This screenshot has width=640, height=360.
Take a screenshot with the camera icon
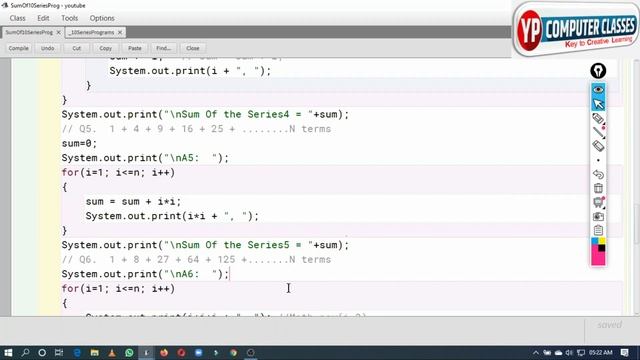598,216
